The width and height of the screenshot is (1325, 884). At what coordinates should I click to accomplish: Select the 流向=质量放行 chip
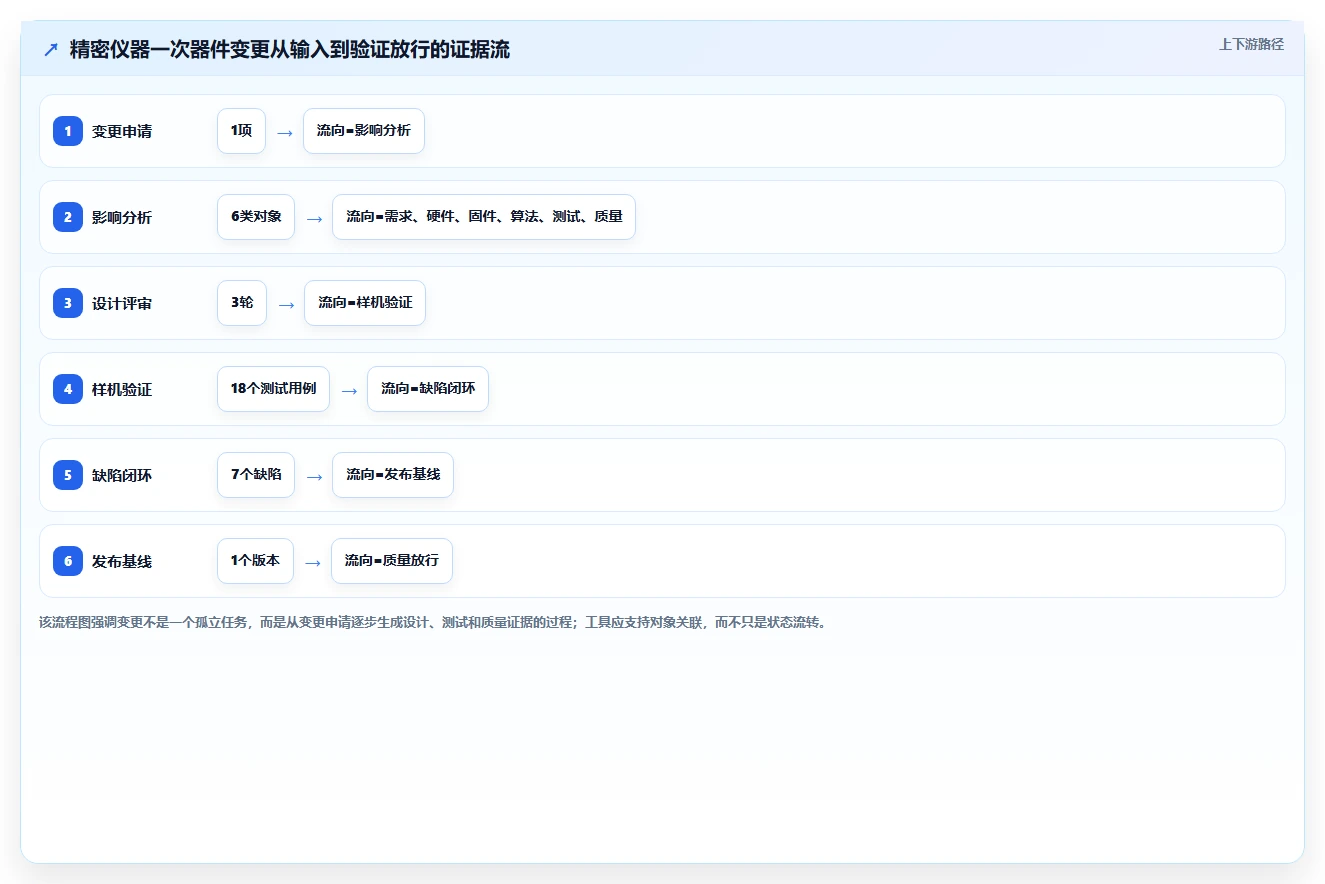(392, 561)
